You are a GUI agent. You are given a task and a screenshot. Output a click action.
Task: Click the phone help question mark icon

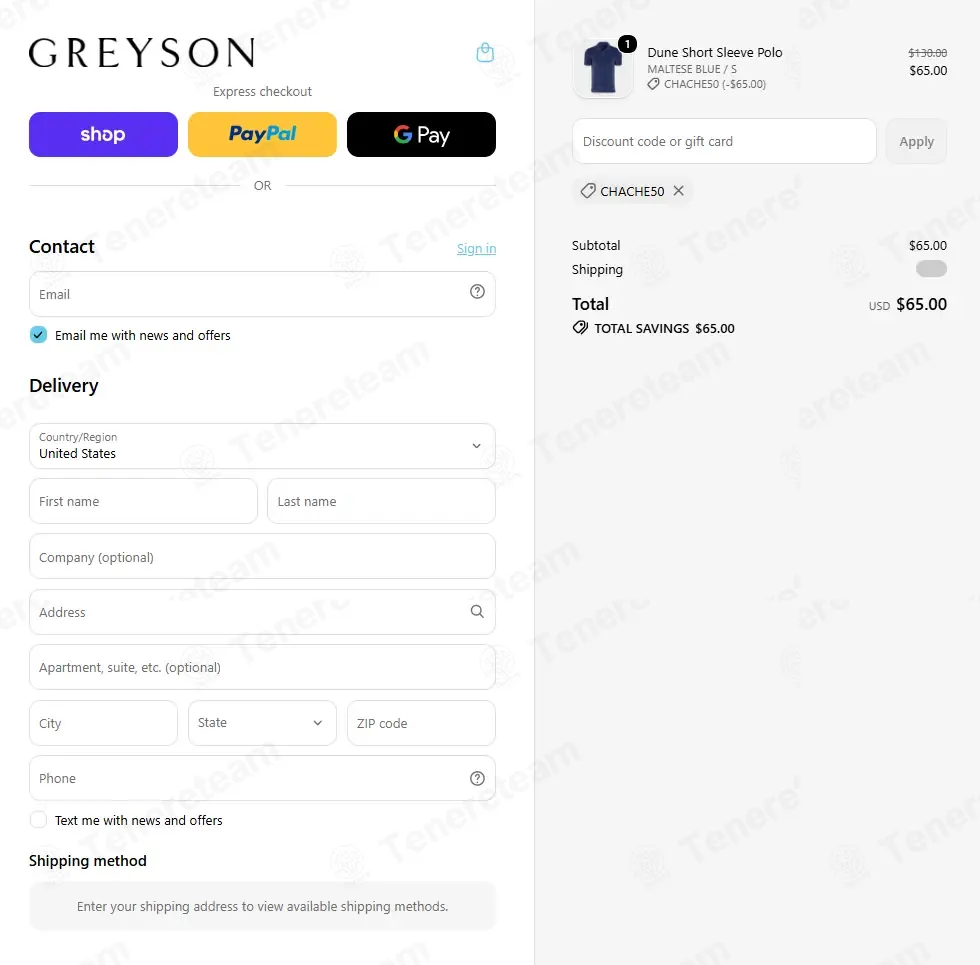(x=477, y=778)
